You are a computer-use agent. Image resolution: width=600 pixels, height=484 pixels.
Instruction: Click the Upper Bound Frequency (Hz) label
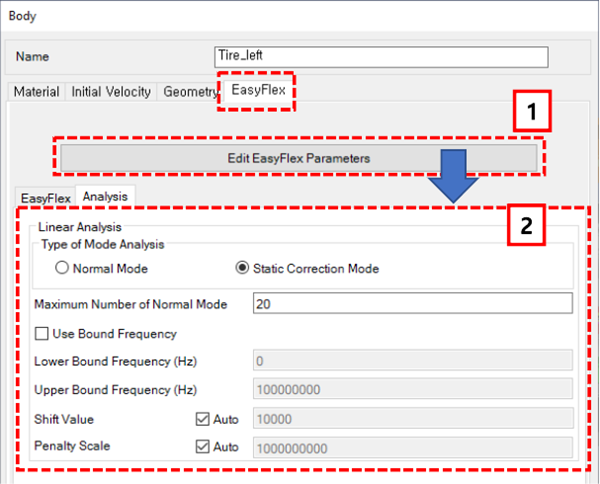pyautogui.click(x=116, y=389)
